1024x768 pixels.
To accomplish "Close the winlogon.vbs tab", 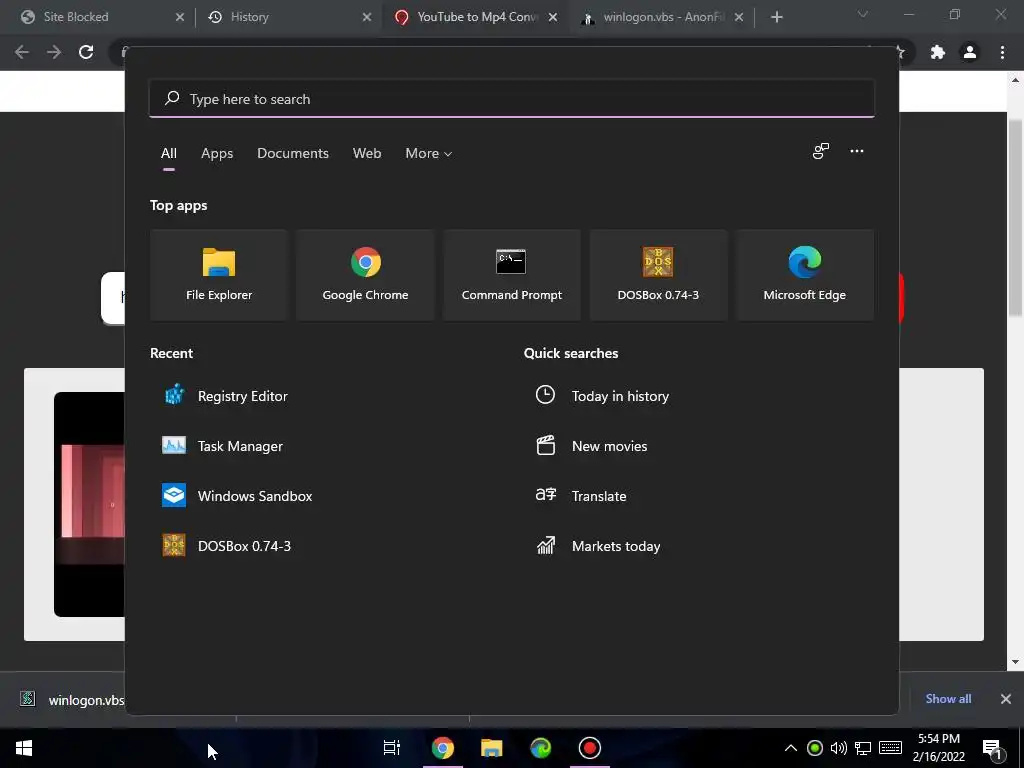I will 739,17.
